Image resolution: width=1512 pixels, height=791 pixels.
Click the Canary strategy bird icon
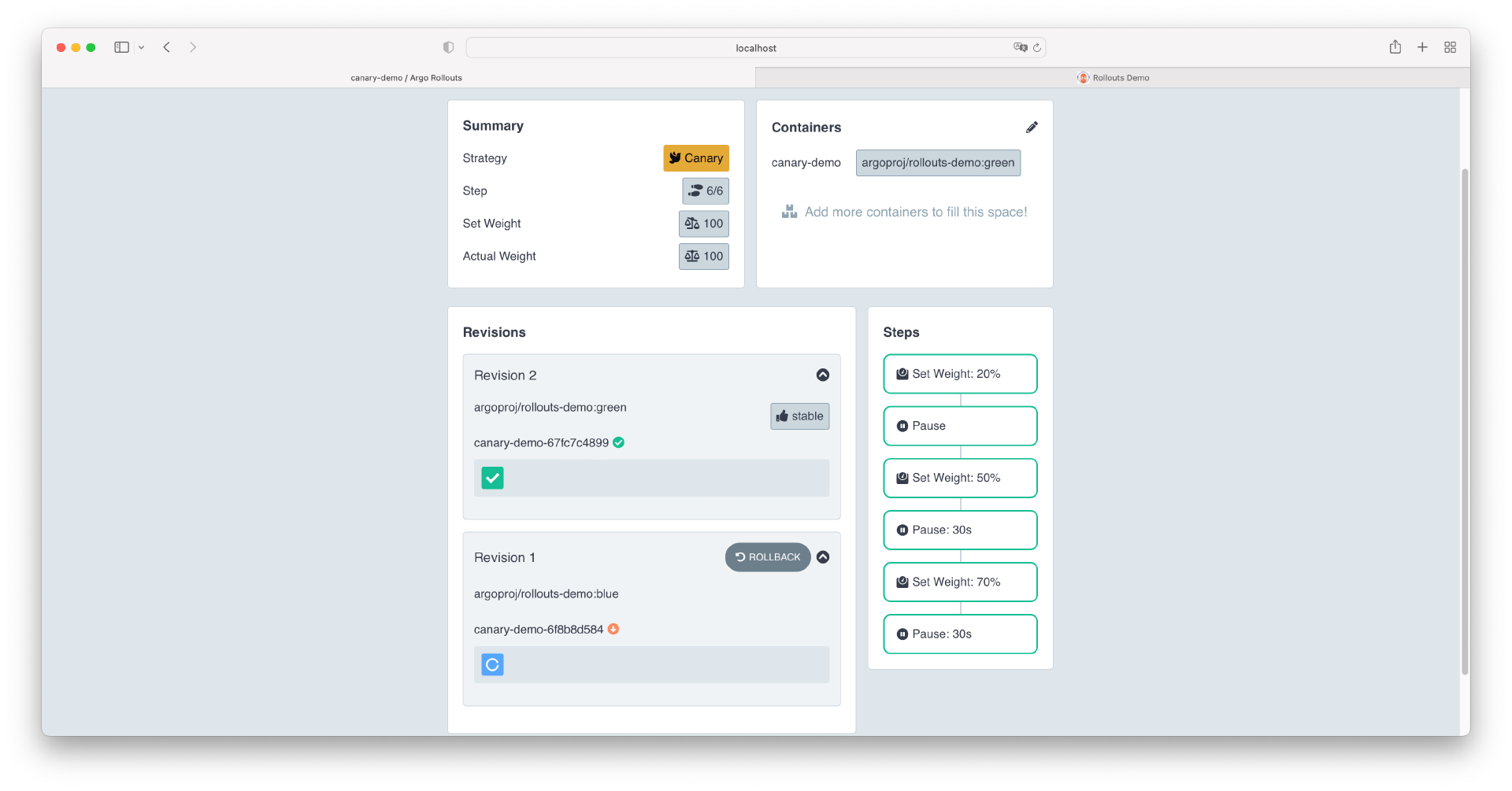coord(675,158)
